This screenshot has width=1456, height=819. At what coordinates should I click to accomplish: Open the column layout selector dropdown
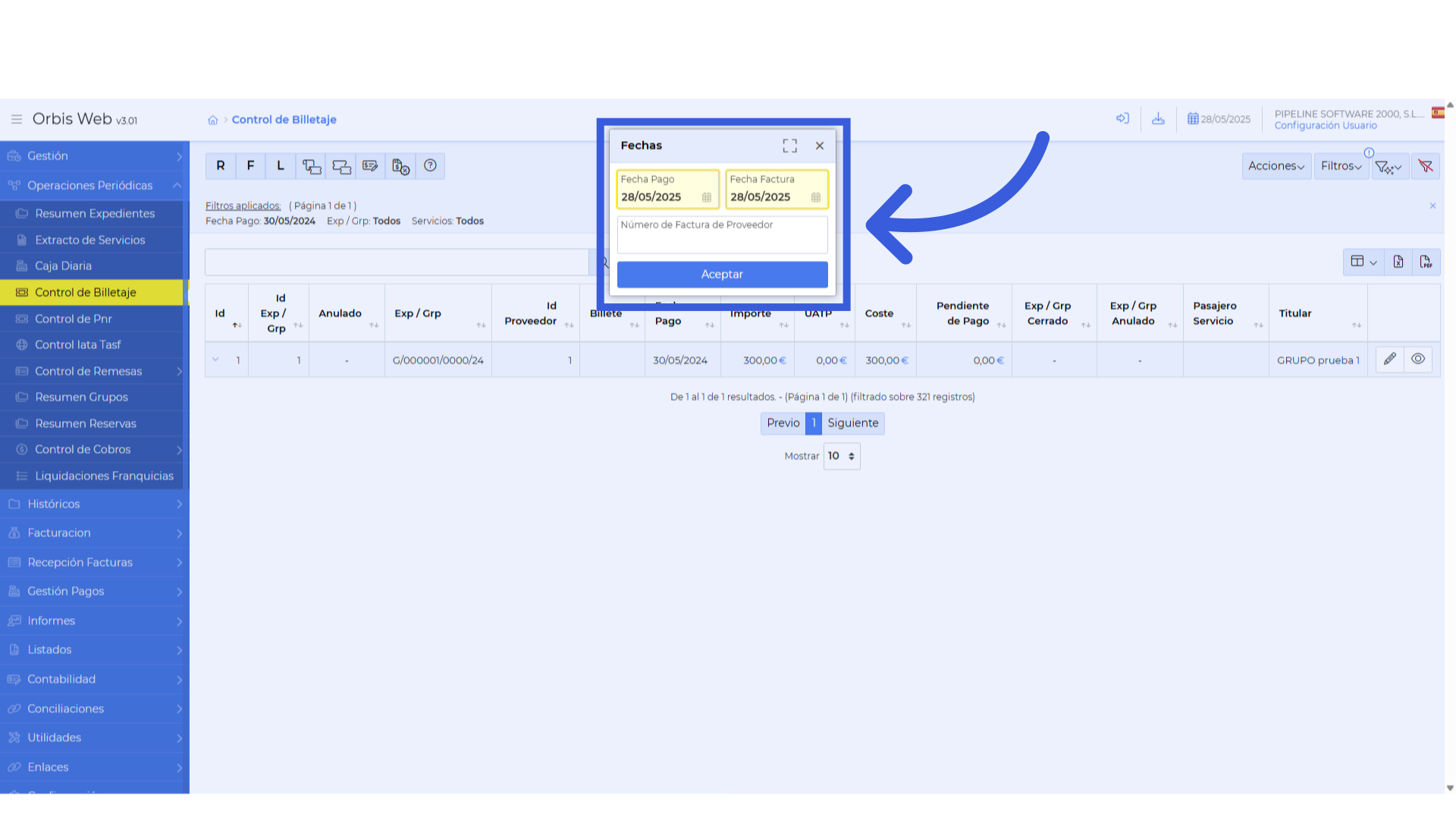[1363, 262]
